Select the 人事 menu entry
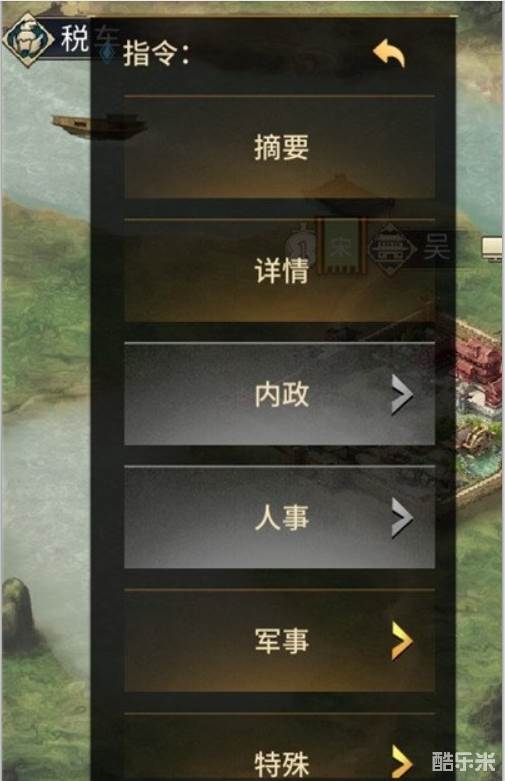Viewport: 505px width, 781px height. point(279,518)
